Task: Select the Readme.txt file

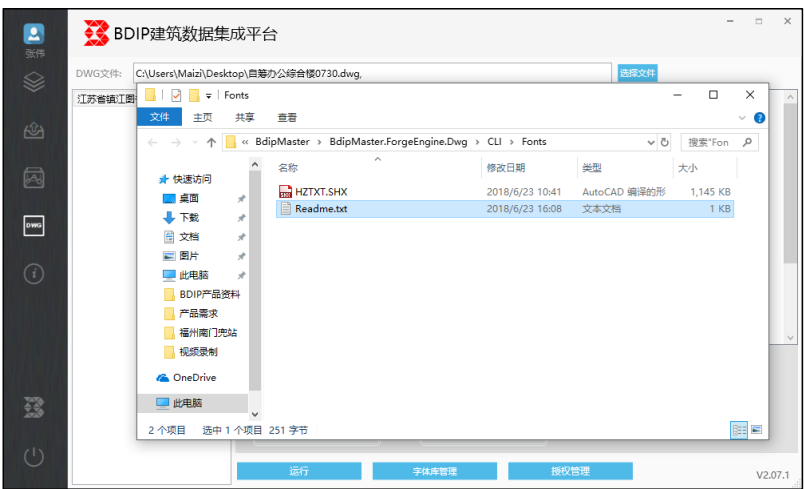Action: (x=505, y=209)
